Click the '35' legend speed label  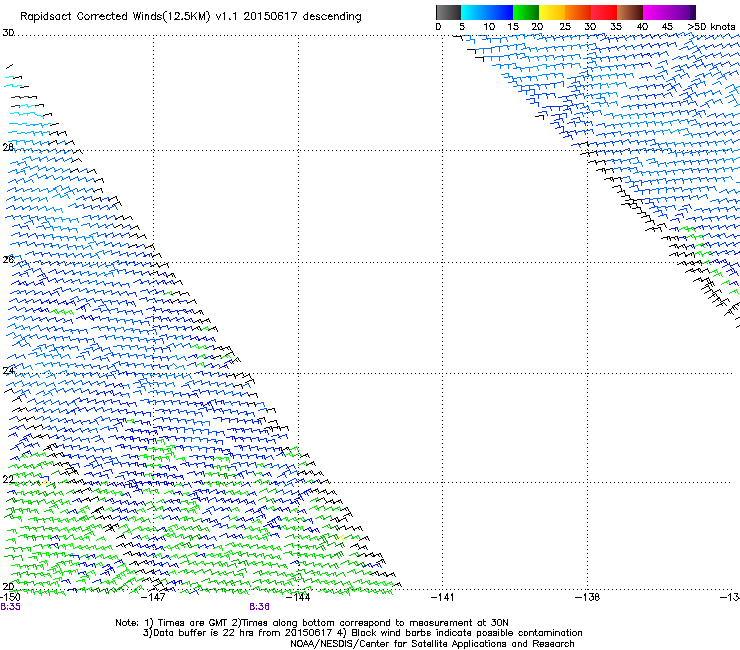(x=616, y=26)
